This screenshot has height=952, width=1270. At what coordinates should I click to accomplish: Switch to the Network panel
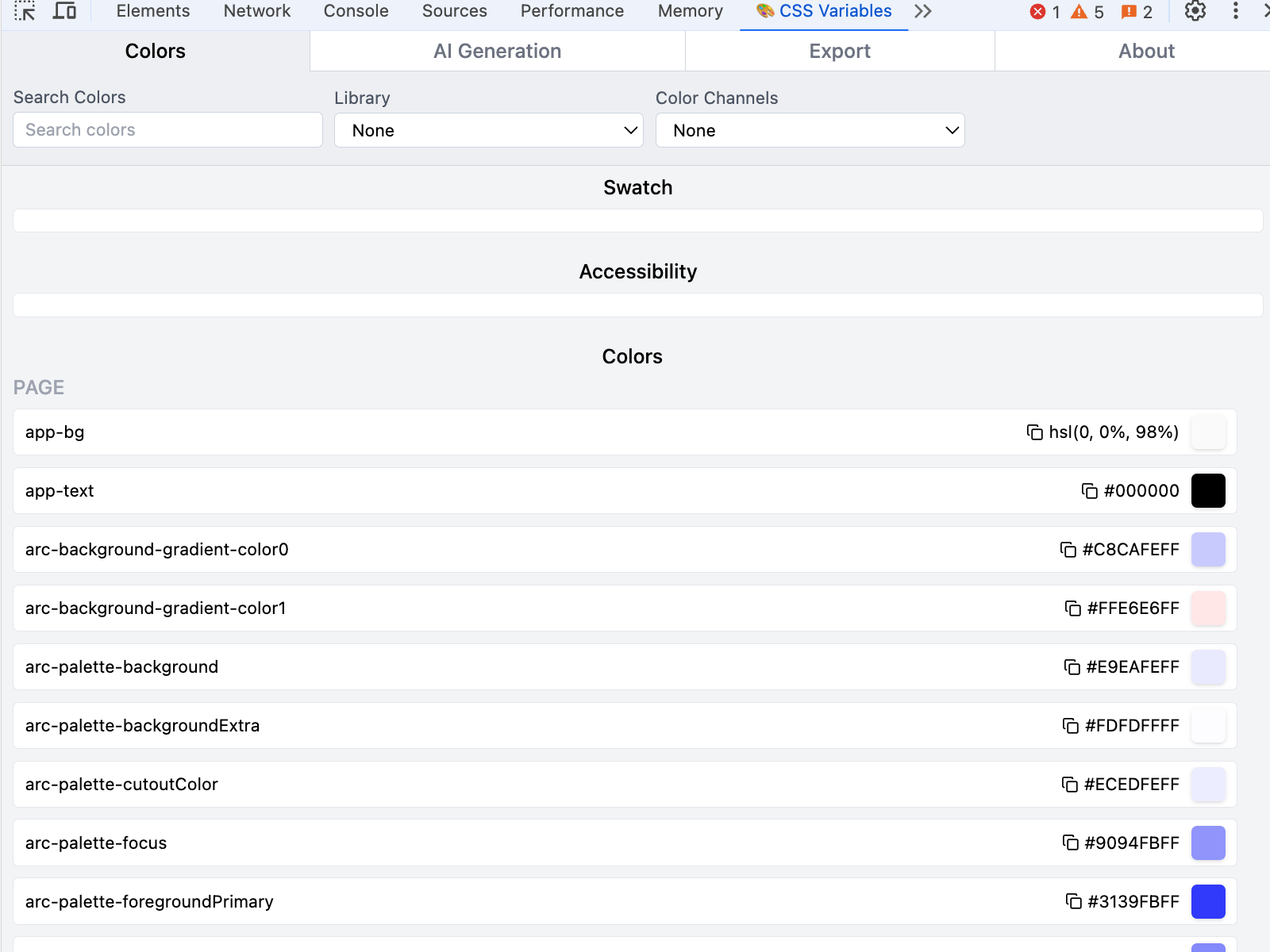(256, 11)
